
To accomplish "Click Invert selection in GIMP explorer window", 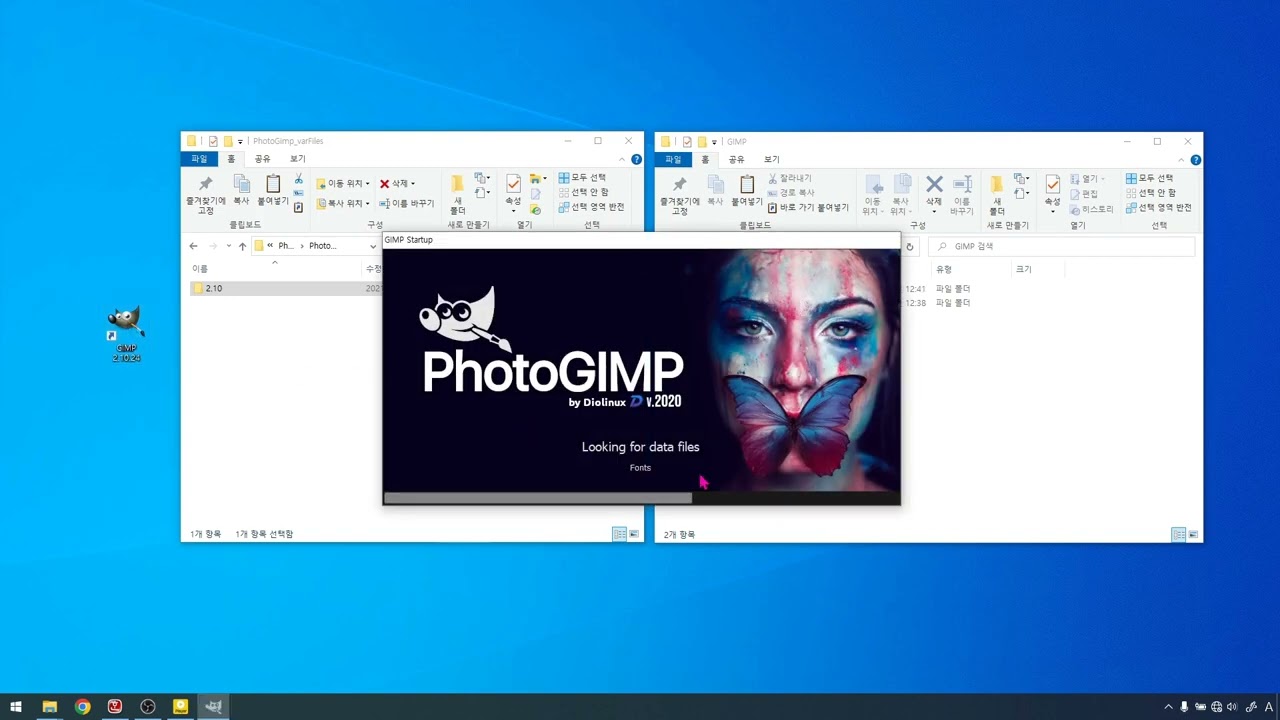I will 1158,207.
